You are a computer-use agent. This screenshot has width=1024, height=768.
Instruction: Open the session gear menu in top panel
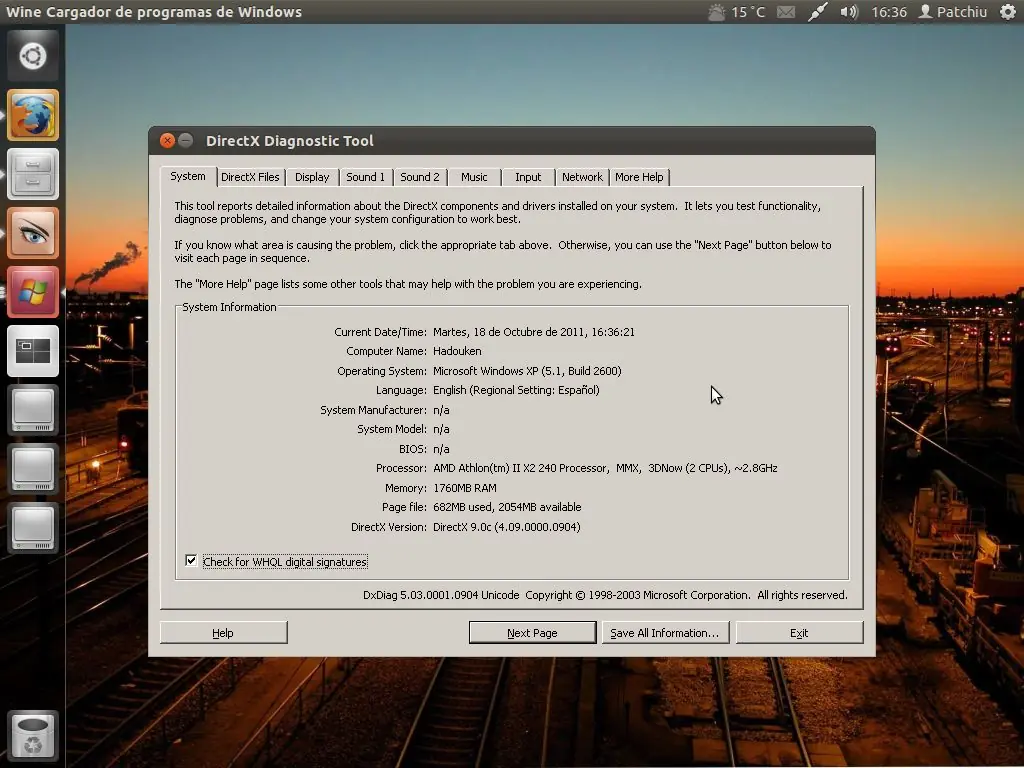click(x=1008, y=12)
